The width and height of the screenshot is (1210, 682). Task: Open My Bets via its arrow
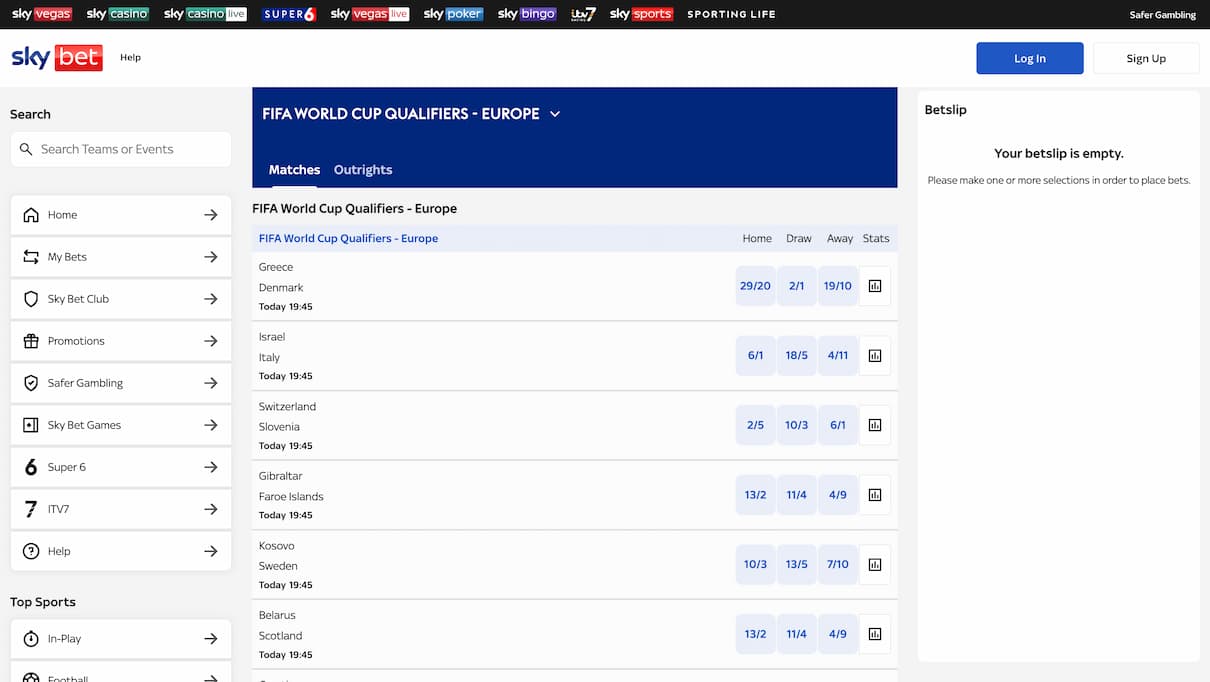(x=211, y=257)
